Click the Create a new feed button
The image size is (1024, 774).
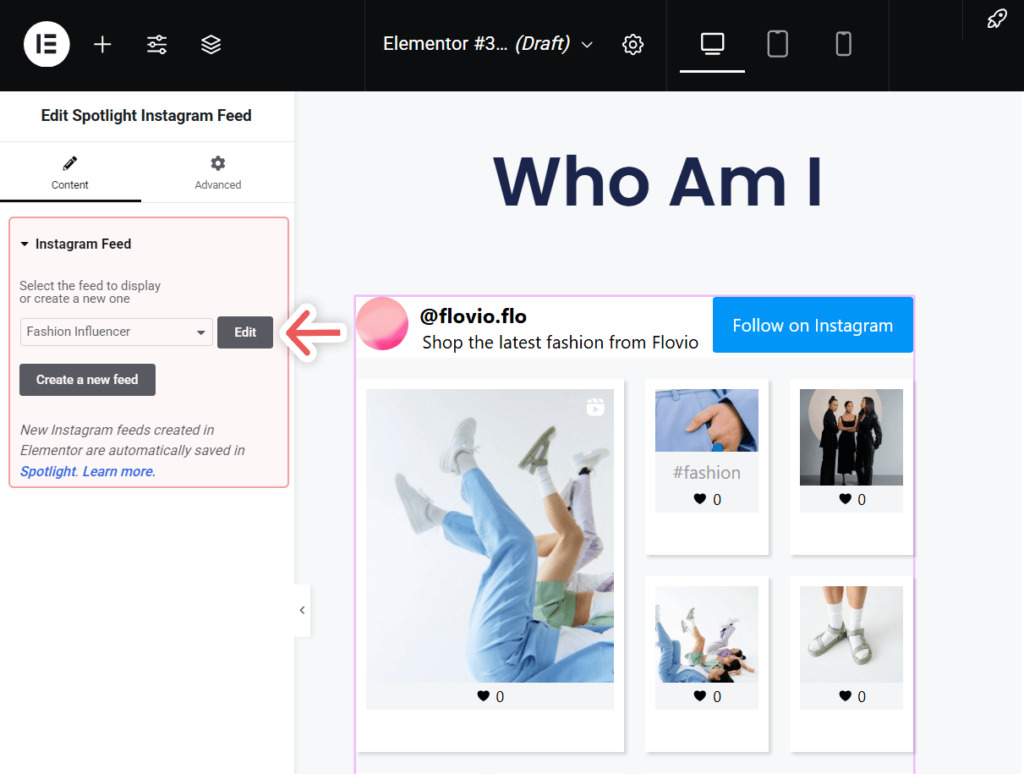click(87, 380)
